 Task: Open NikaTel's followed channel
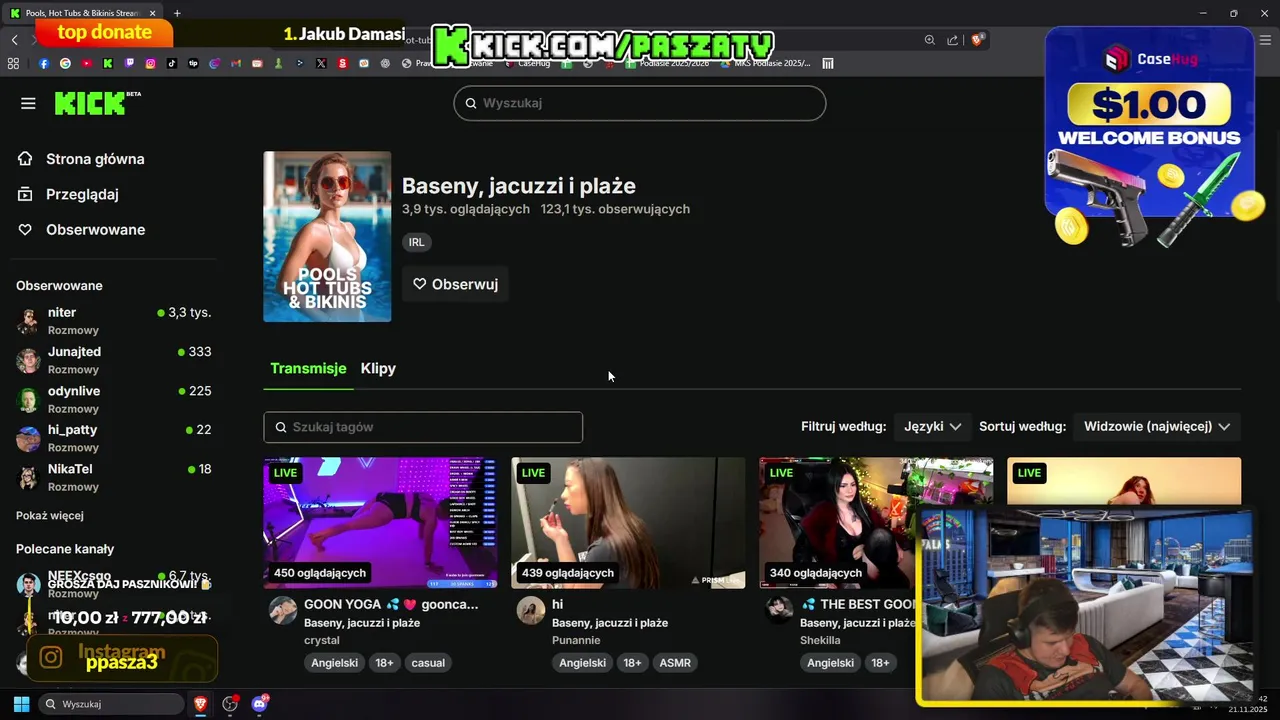[x=114, y=476]
